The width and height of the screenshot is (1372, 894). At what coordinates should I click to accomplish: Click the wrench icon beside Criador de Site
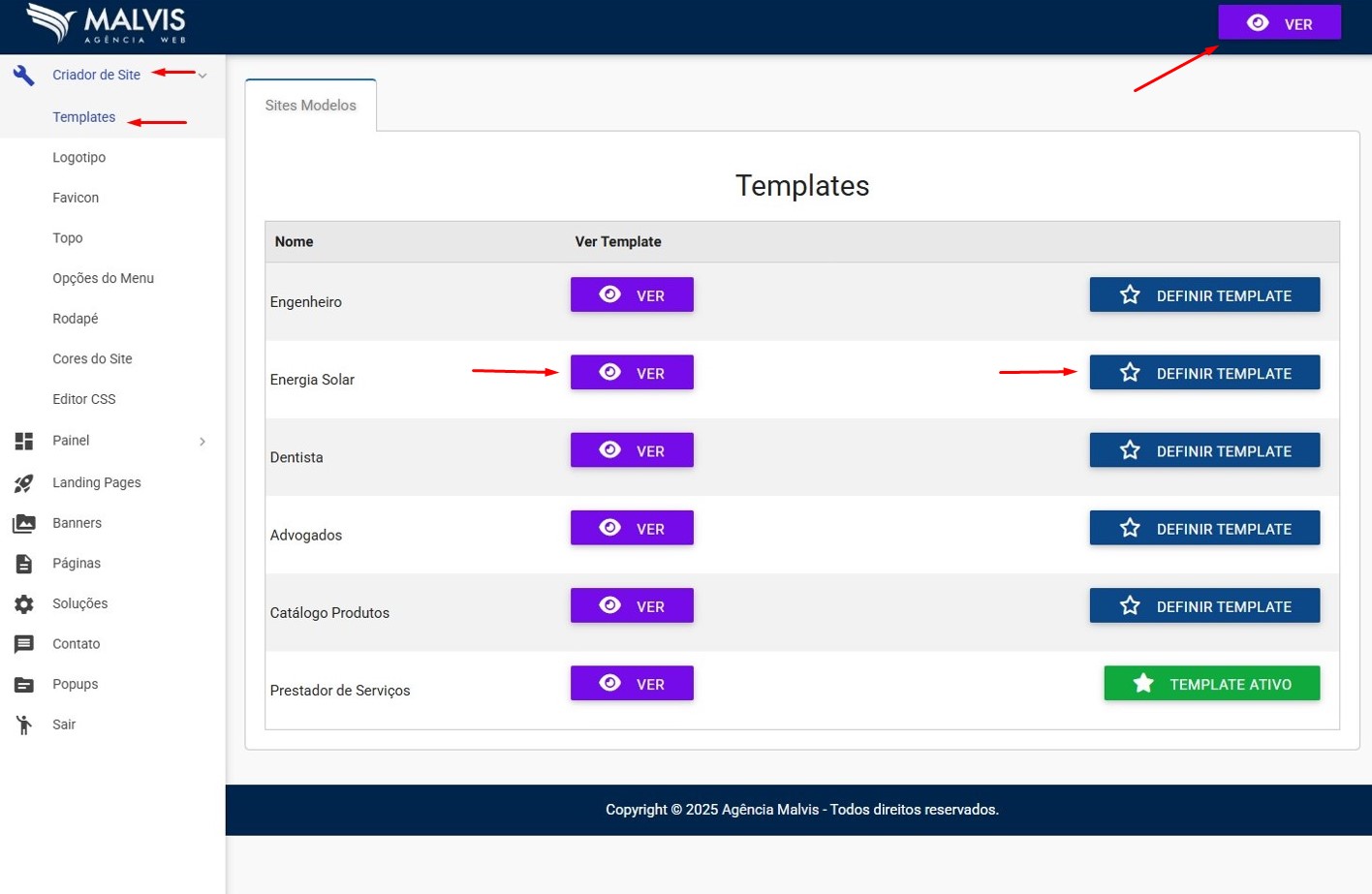click(24, 75)
